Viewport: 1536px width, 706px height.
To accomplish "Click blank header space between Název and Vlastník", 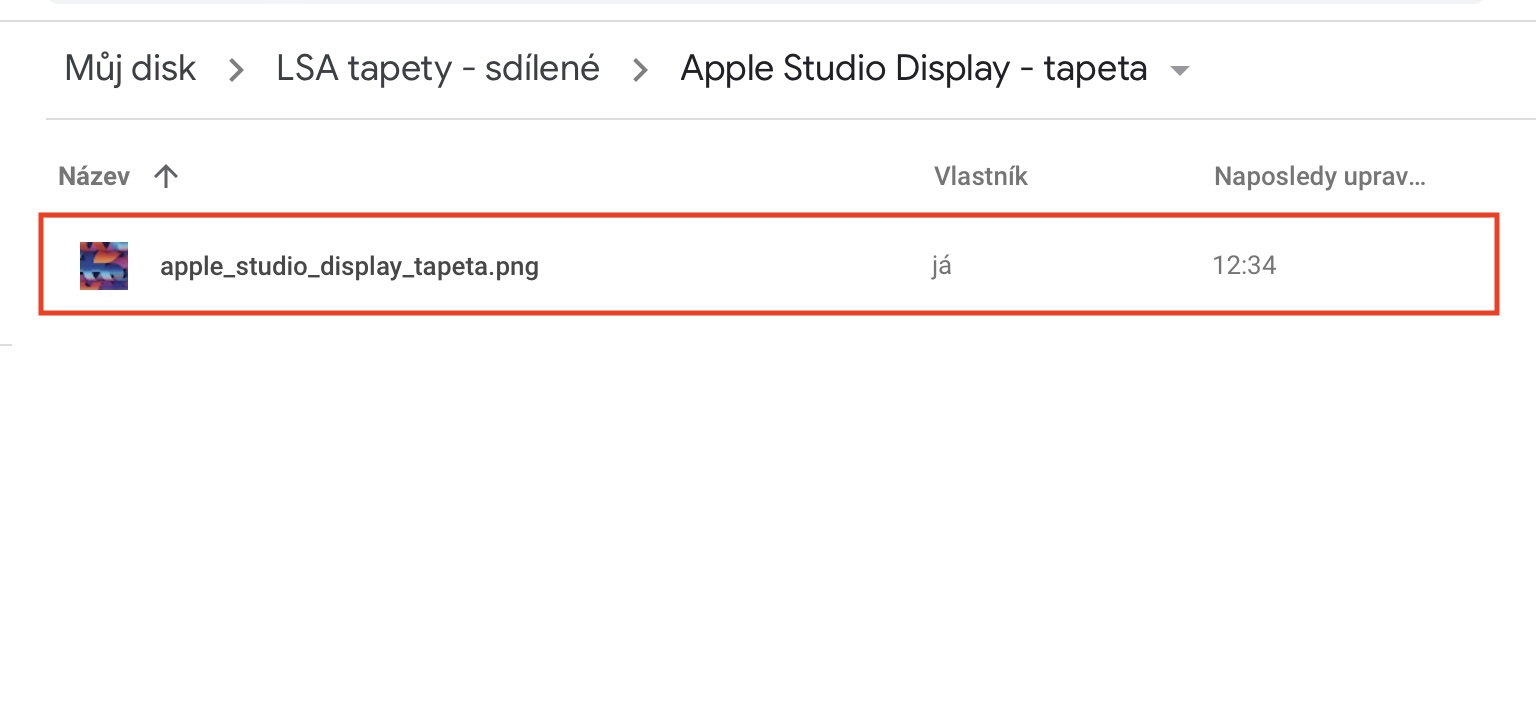I will pos(550,177).
